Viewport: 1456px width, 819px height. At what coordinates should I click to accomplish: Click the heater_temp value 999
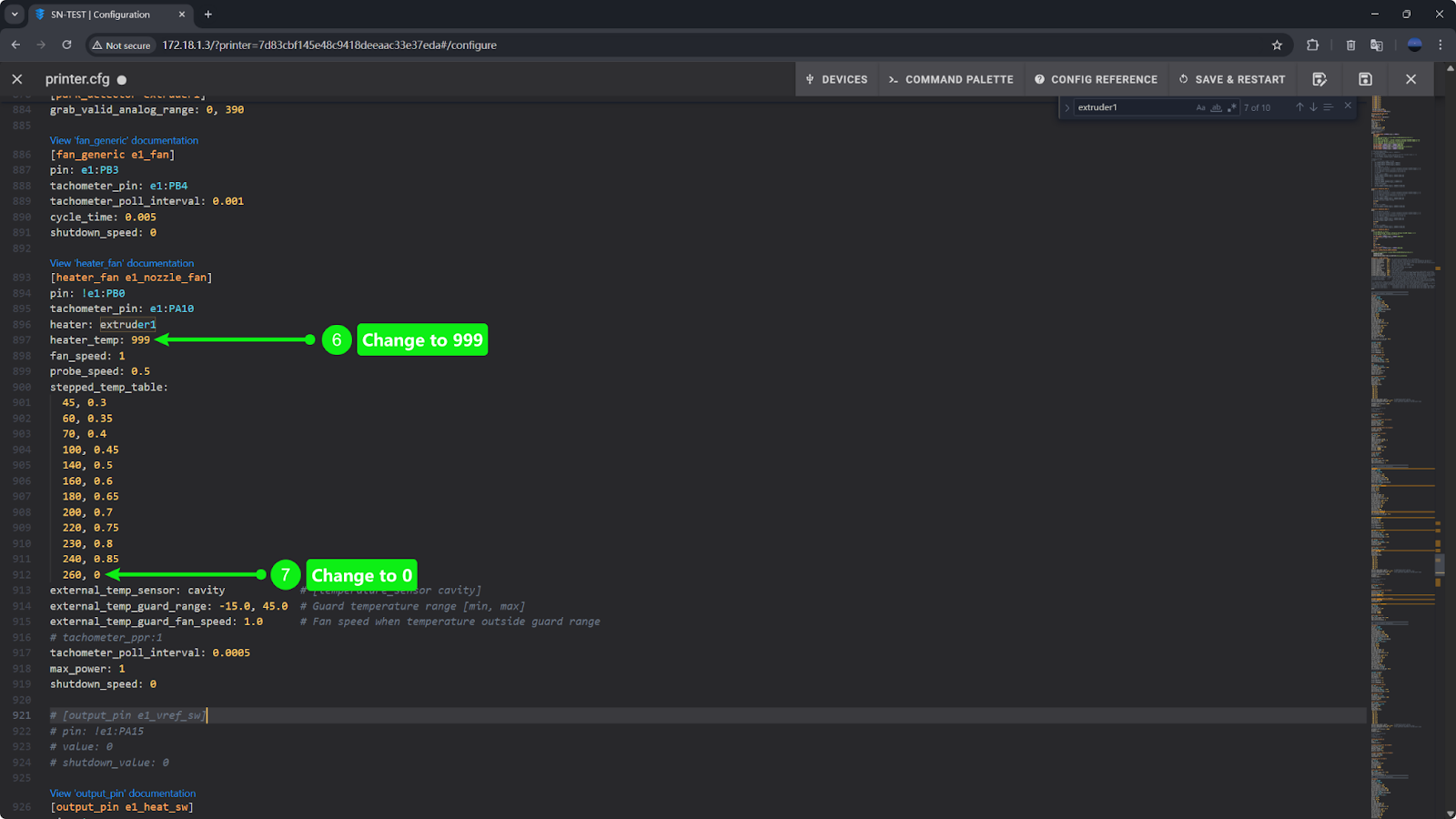click(x=140, y=340)
